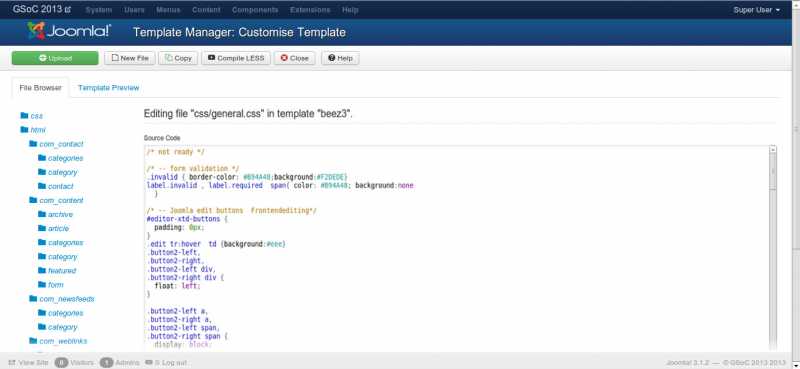Click the Copy toolbar button
The height and width of the screenshot is (369, 800).
tap(178, 58)
